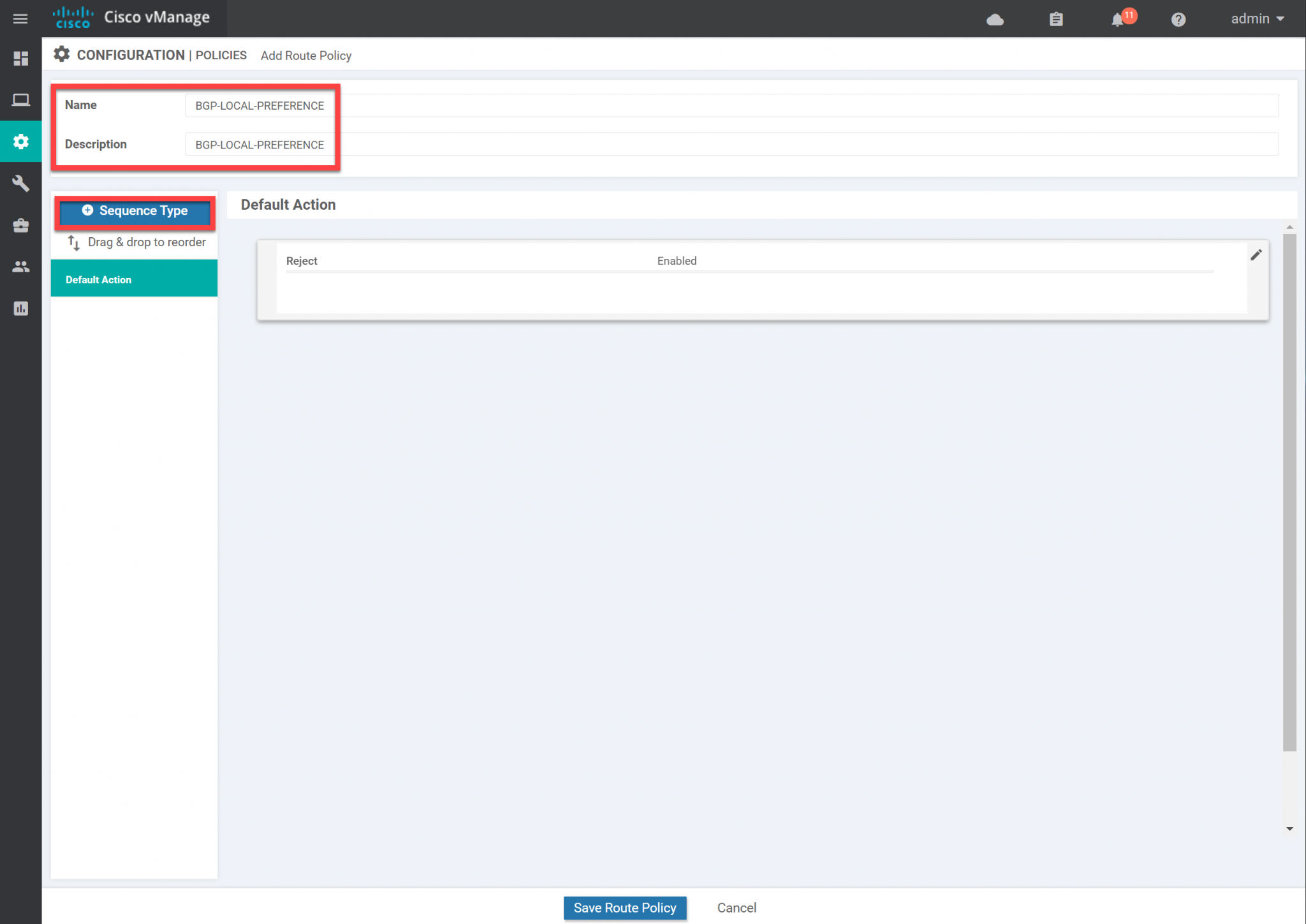The image size is (1306, 924).
Task: Open the Analytics chart sidebar icon
Action: (x=20, y=309)
